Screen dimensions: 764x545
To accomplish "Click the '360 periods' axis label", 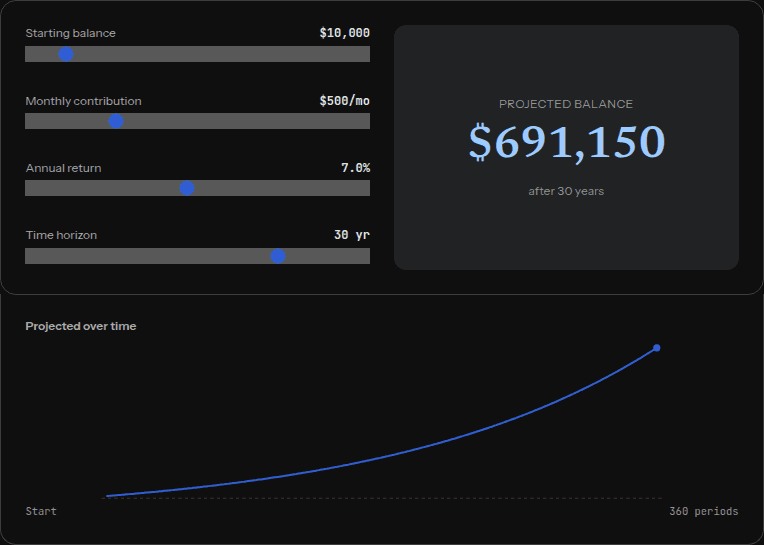I will [x=704, y=511].
